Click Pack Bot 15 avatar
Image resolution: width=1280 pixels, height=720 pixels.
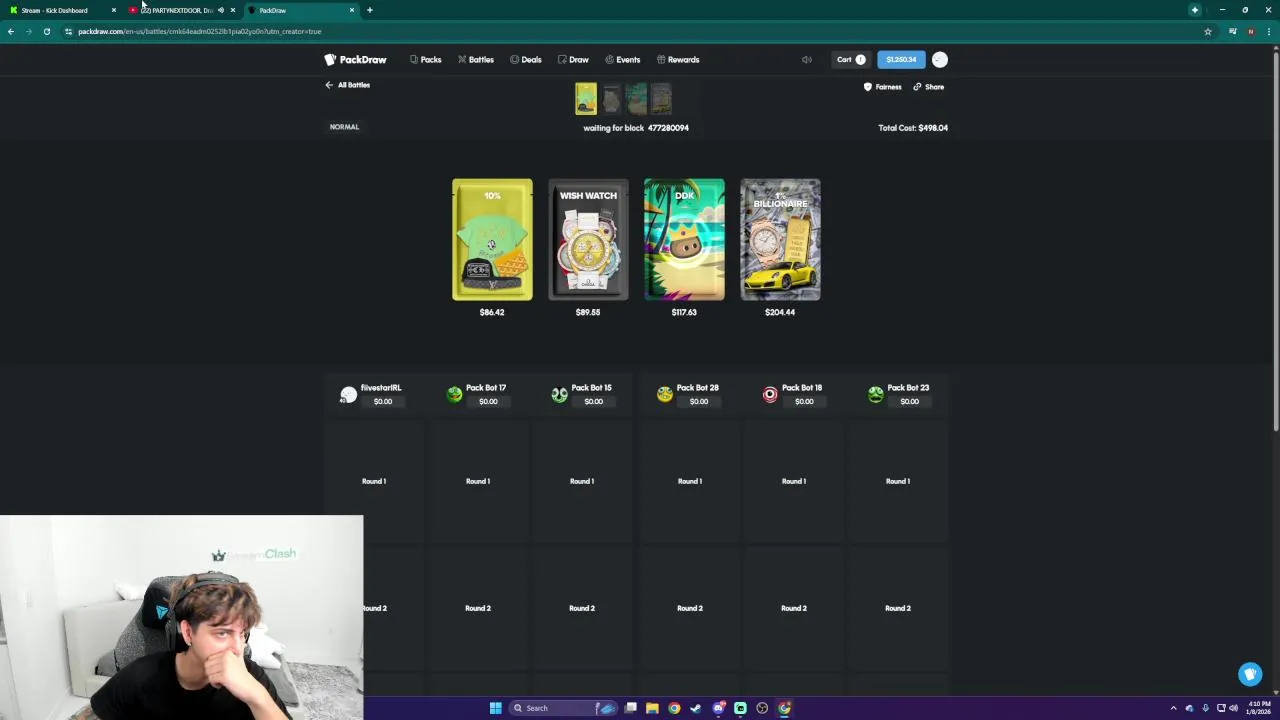coord(559,395)
